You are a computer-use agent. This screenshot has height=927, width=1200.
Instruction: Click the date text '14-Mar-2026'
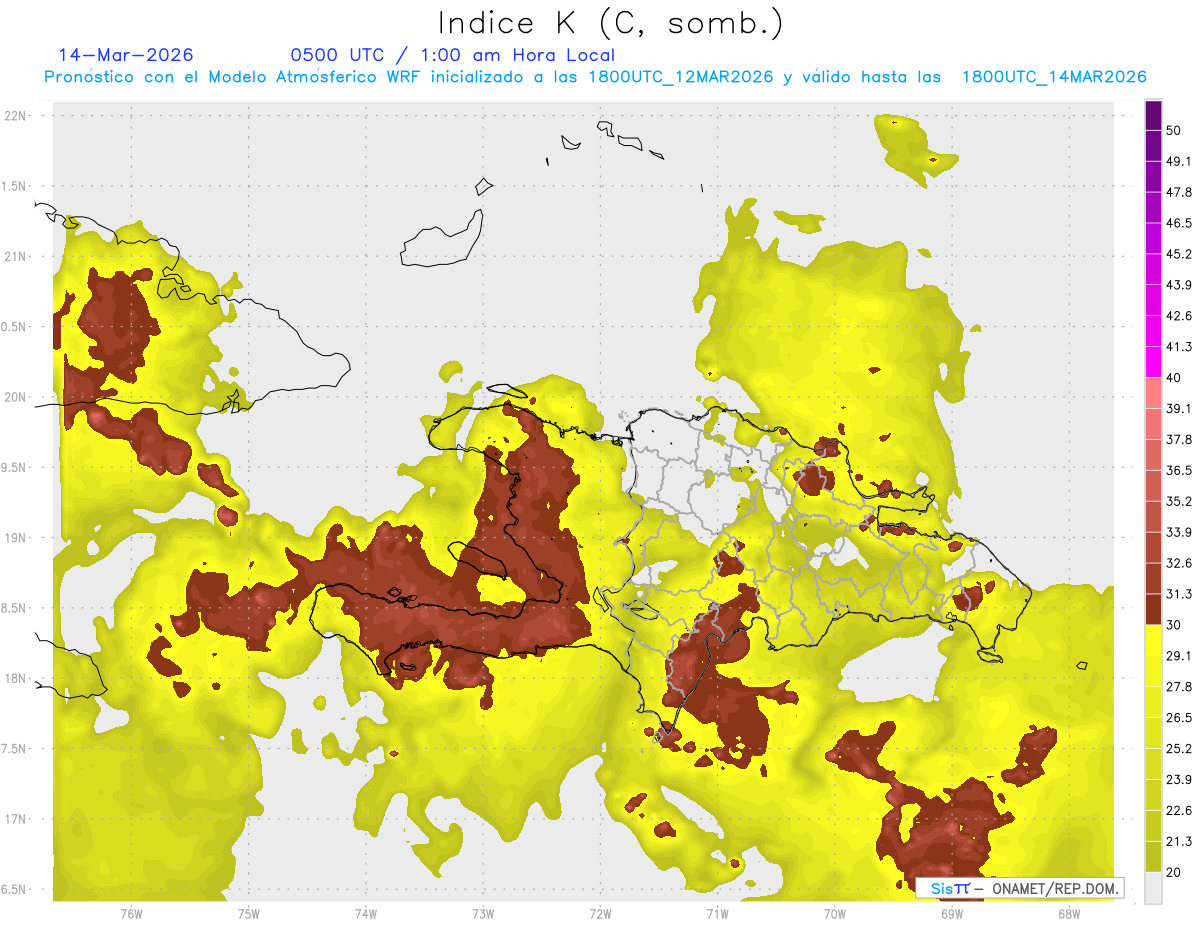(x=126, y=55)
